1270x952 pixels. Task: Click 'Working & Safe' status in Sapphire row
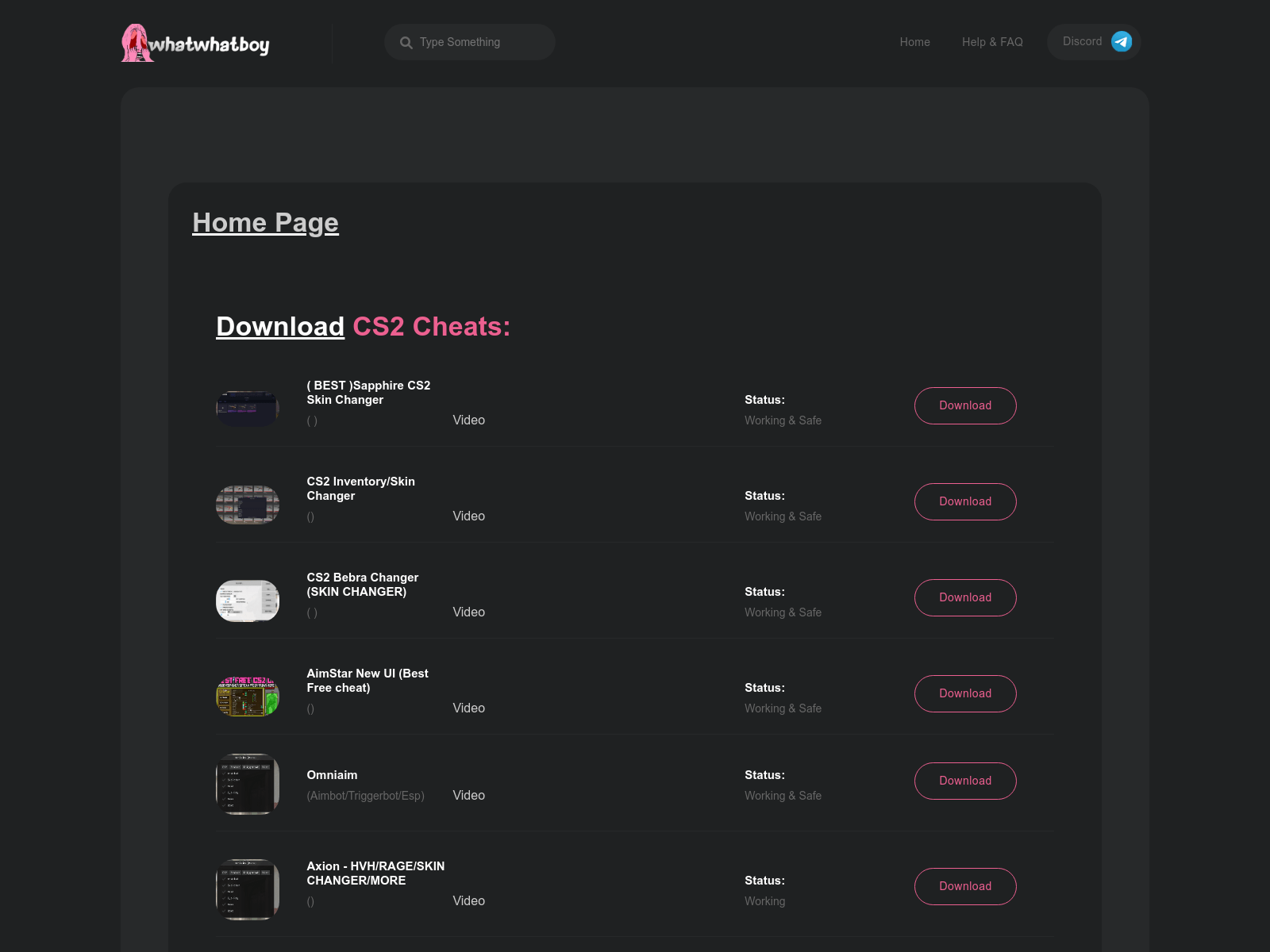point(783,420)
